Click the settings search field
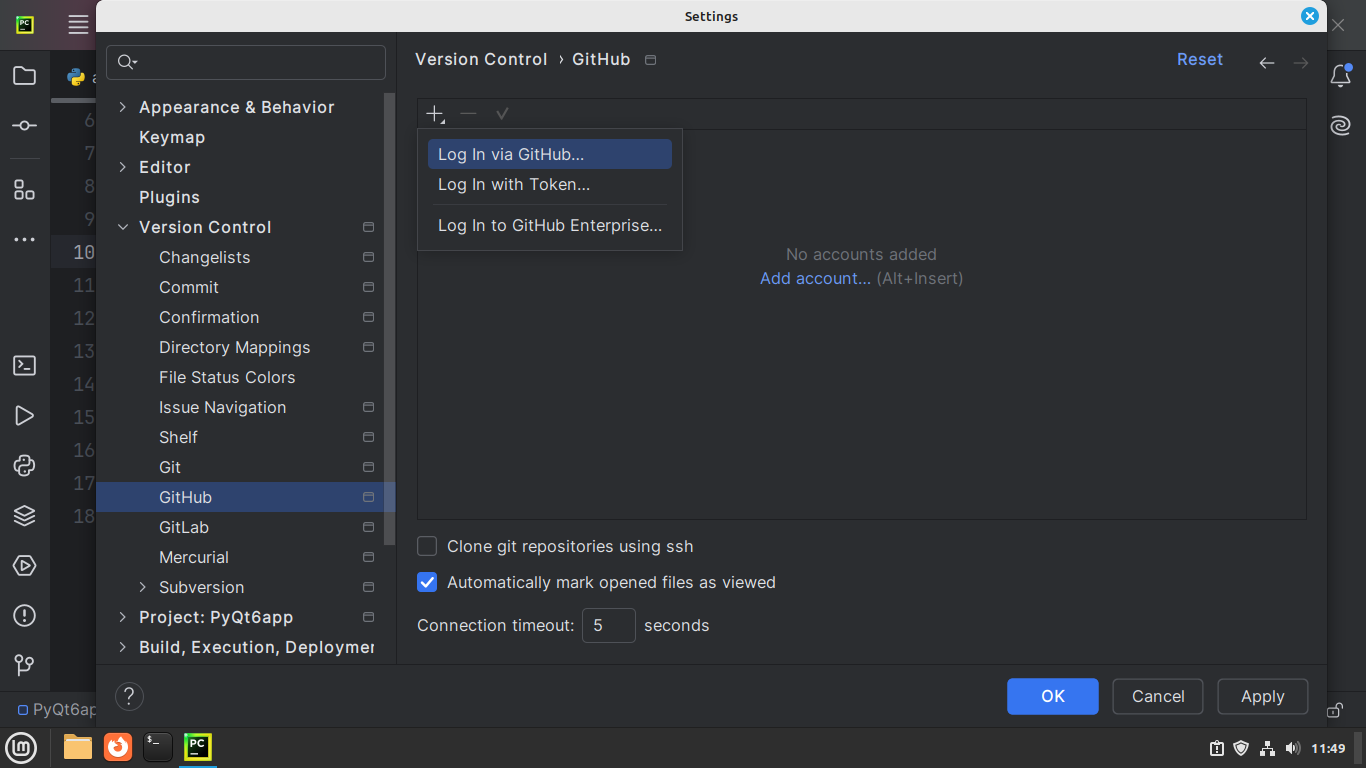 246,62
